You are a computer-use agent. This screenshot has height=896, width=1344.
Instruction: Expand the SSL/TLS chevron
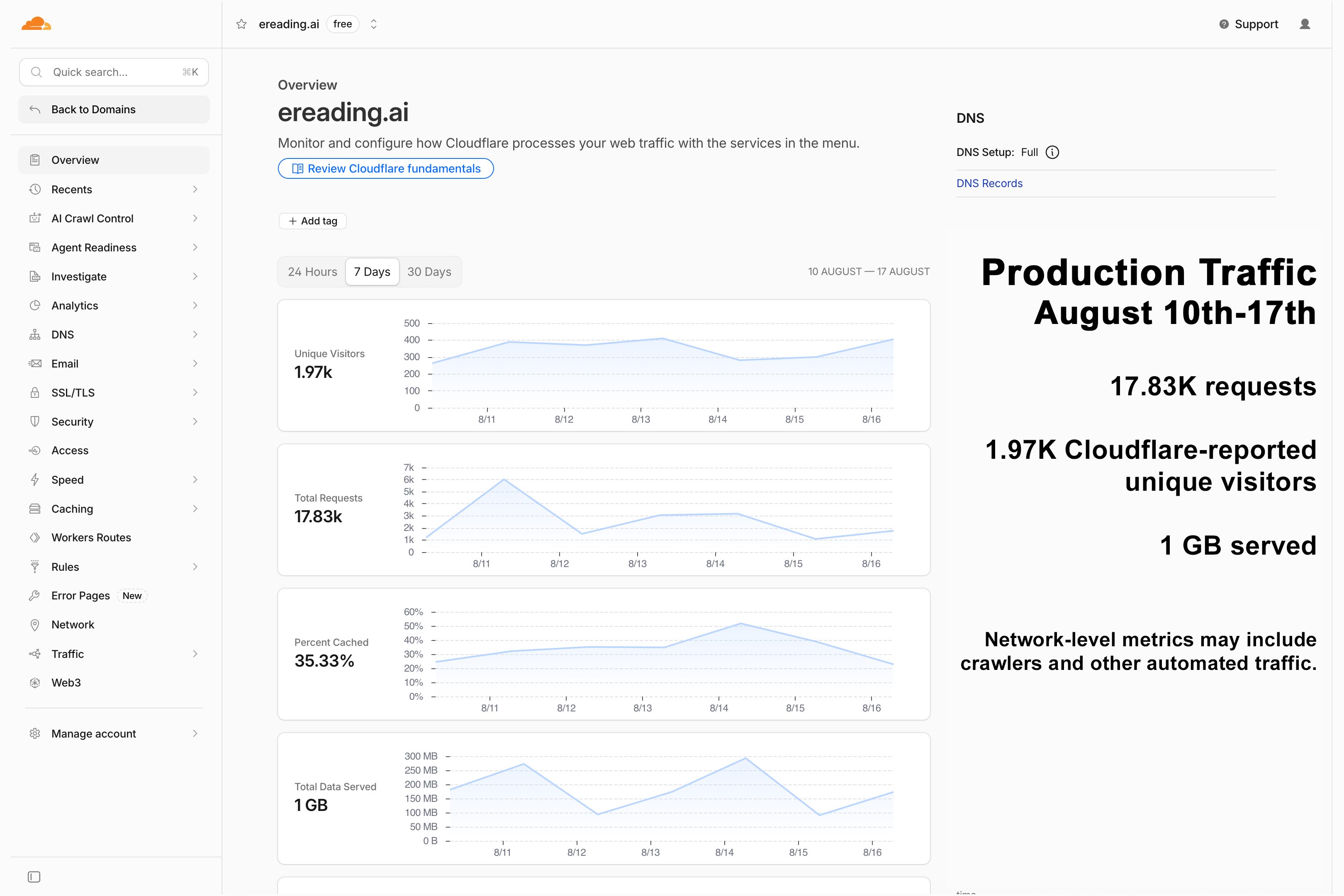point(195,392)
